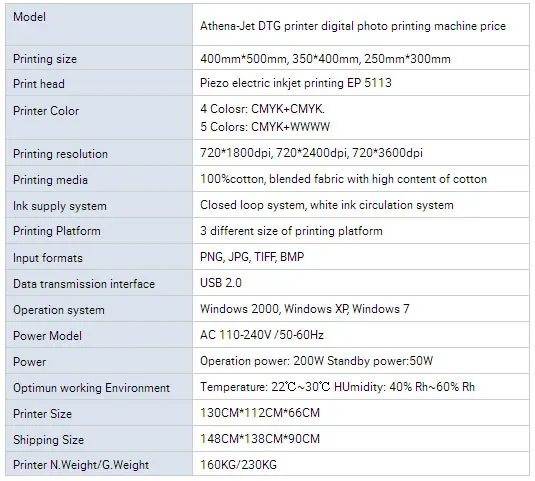Select the 'USB 2.0' value
The width and height of the screenshot is (535, 481).
click(x=221, y=283)
